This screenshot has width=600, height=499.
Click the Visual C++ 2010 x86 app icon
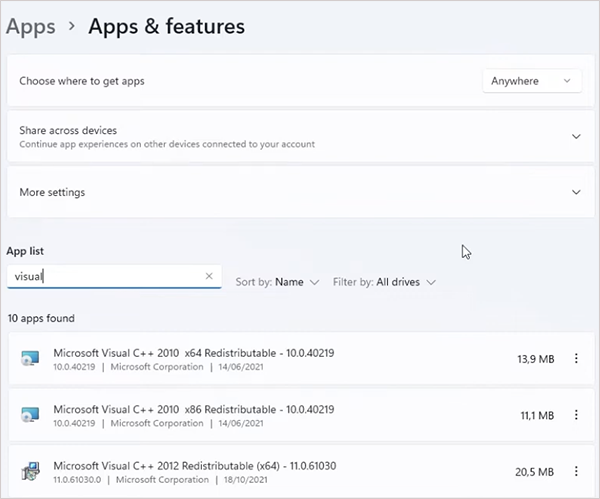click(x=30, y=415)
